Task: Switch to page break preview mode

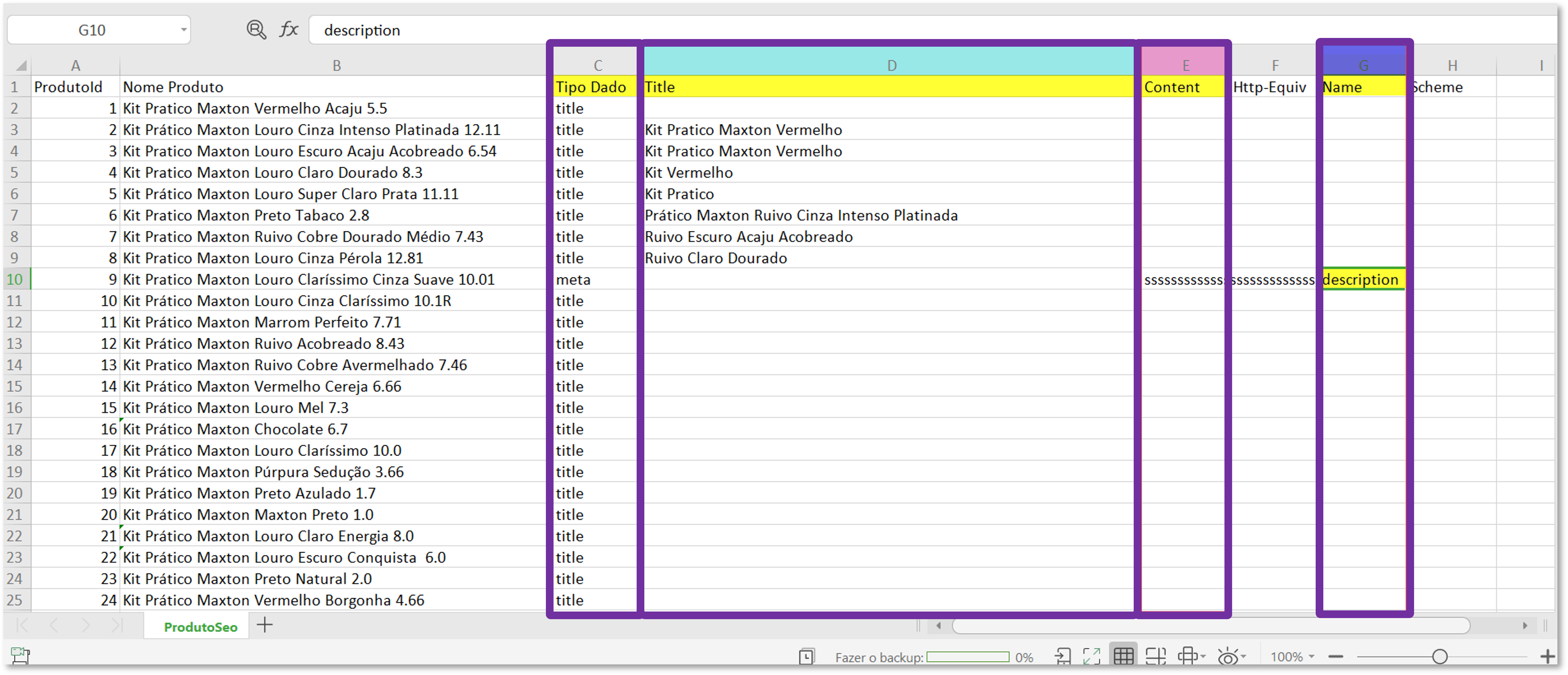Action: 1155,656
